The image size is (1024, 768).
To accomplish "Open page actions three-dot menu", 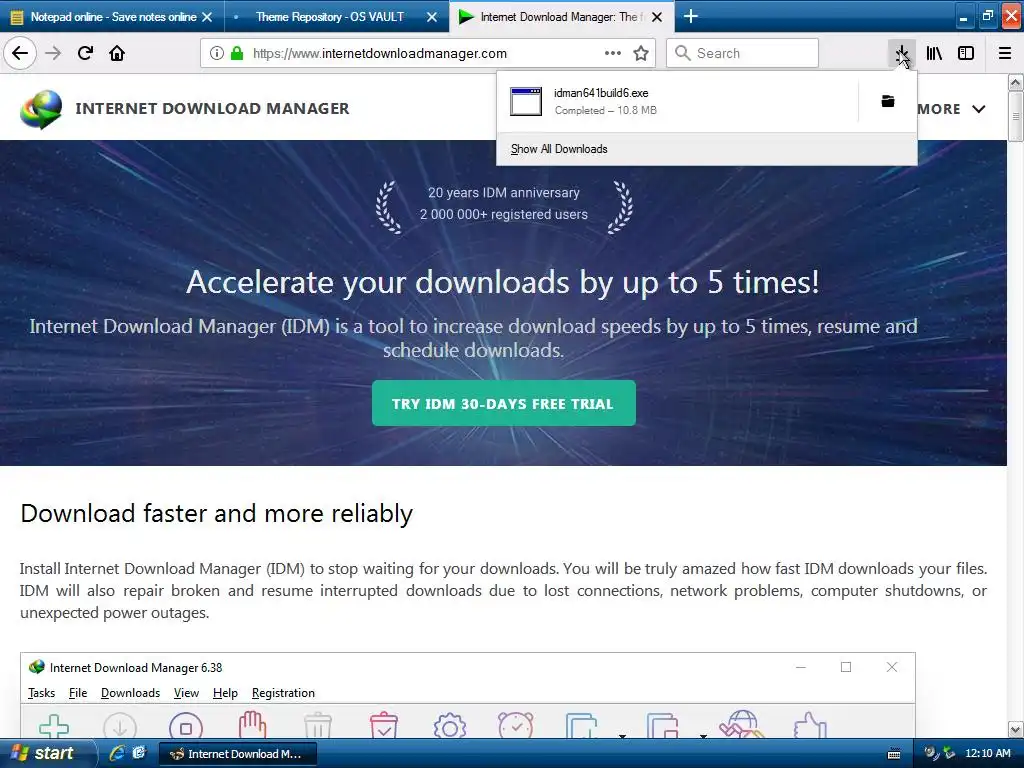I will click(x=613, y=53).
